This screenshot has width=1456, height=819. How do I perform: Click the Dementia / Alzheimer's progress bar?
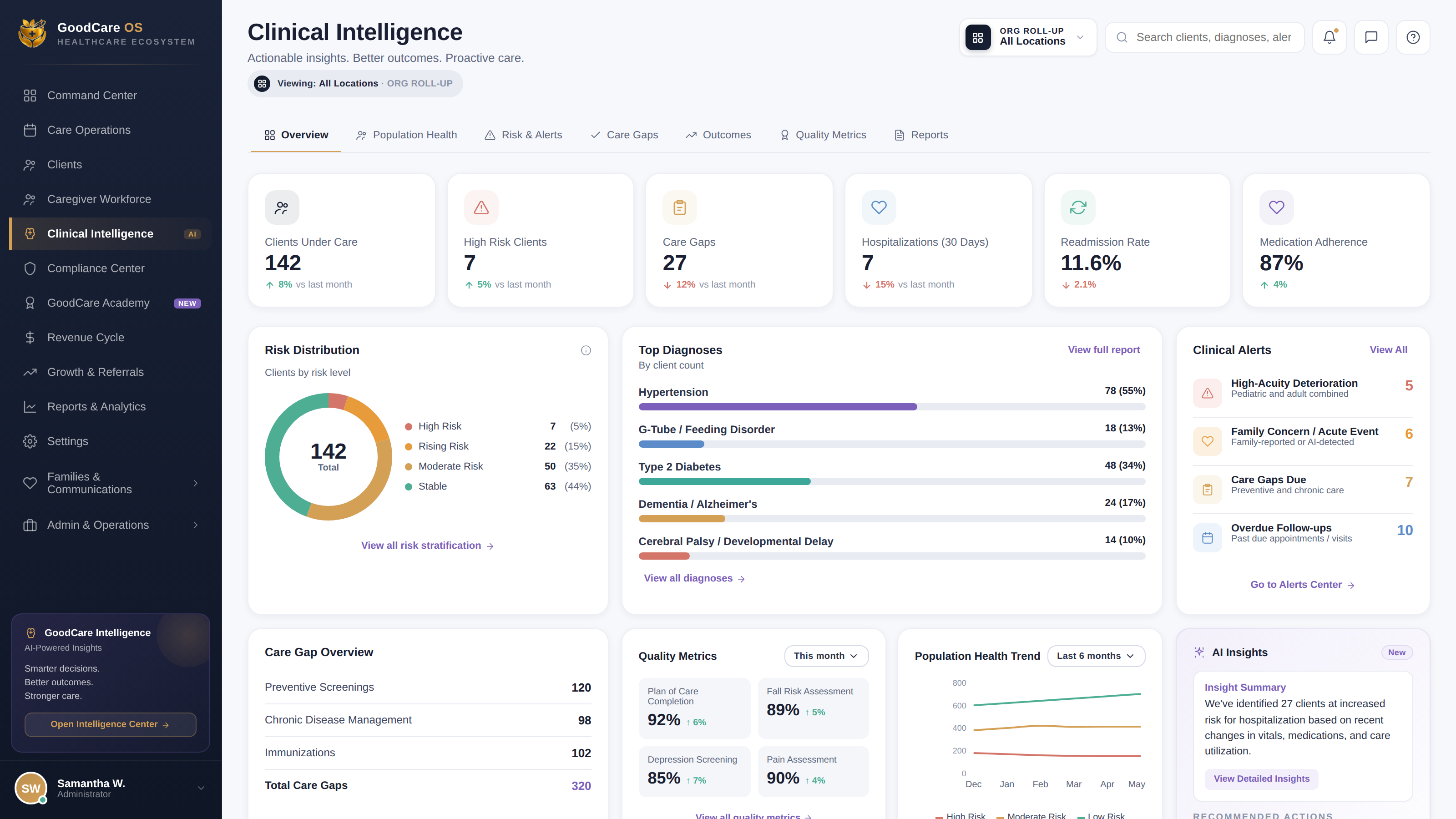(x=892, y=519)
